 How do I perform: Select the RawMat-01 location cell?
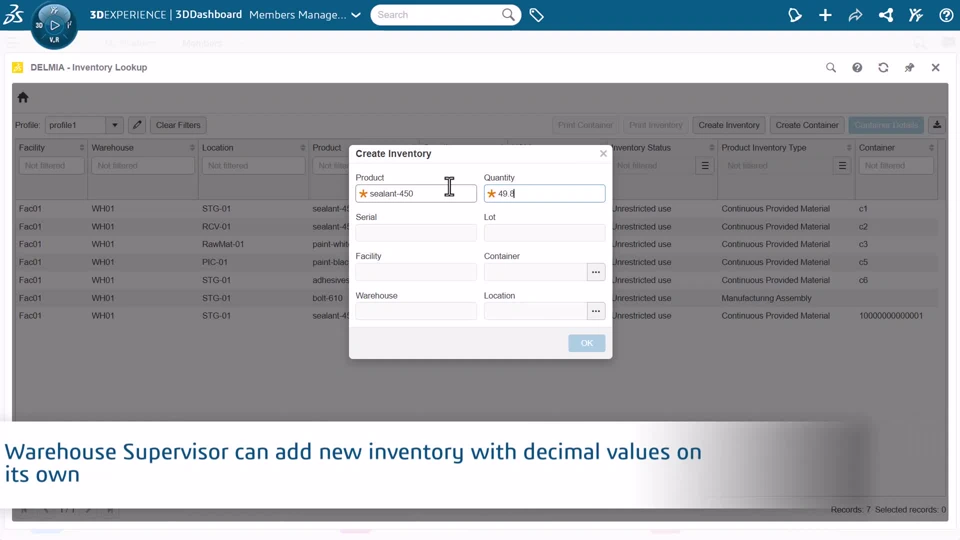(x=223, y=244)
